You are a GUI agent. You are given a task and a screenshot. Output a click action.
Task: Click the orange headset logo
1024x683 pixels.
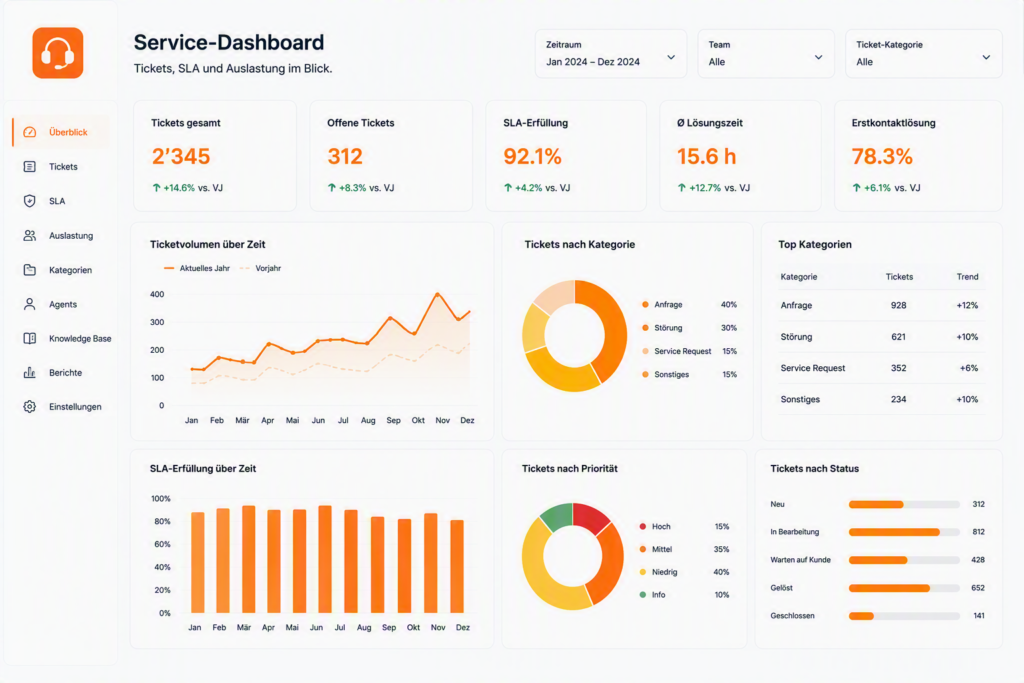[58, 53]
